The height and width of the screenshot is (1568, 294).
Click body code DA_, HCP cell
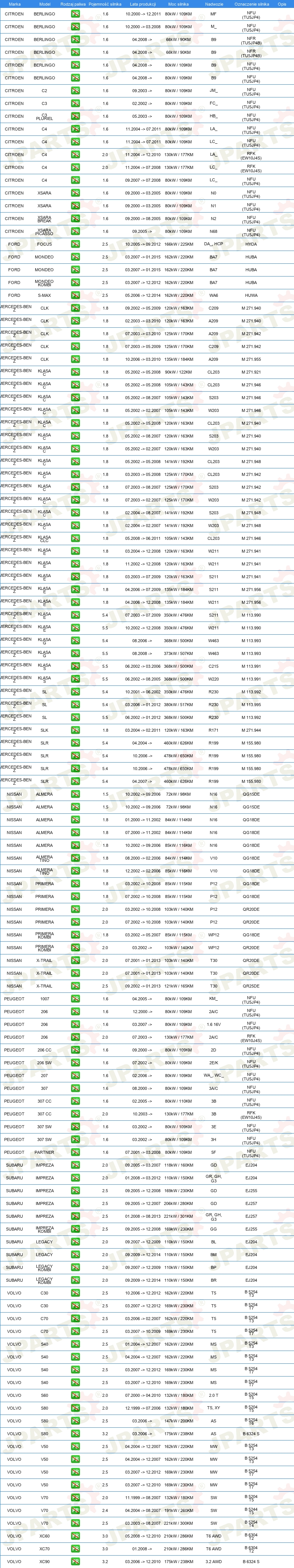pos(214,244)
